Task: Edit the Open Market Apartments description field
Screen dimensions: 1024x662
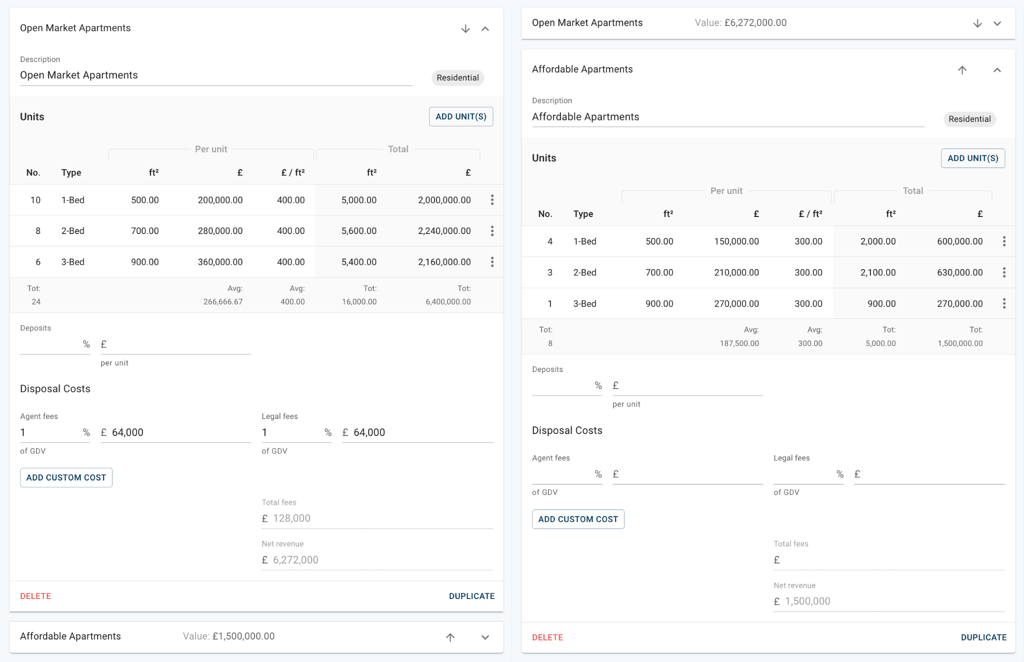Action: click(x=215, y=75)
